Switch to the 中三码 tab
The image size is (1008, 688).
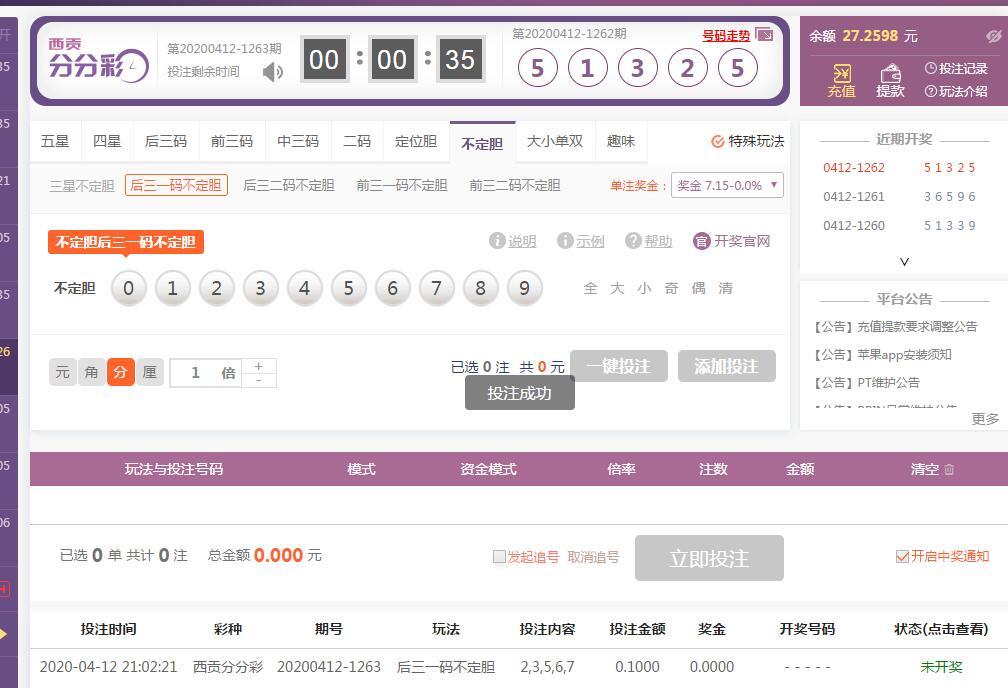(x=298, y=141)
